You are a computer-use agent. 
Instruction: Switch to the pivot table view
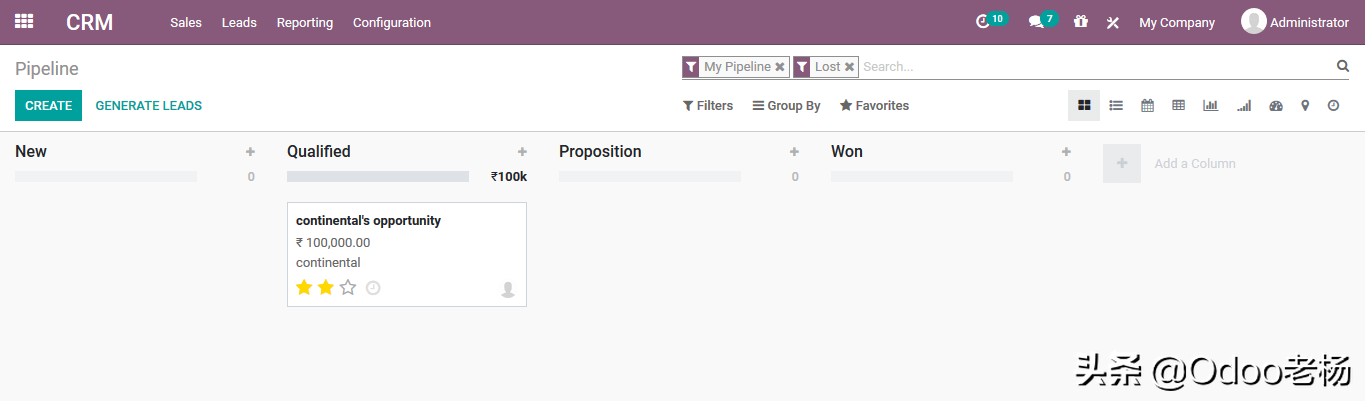pyautogui.click(x=1179, y=105)
